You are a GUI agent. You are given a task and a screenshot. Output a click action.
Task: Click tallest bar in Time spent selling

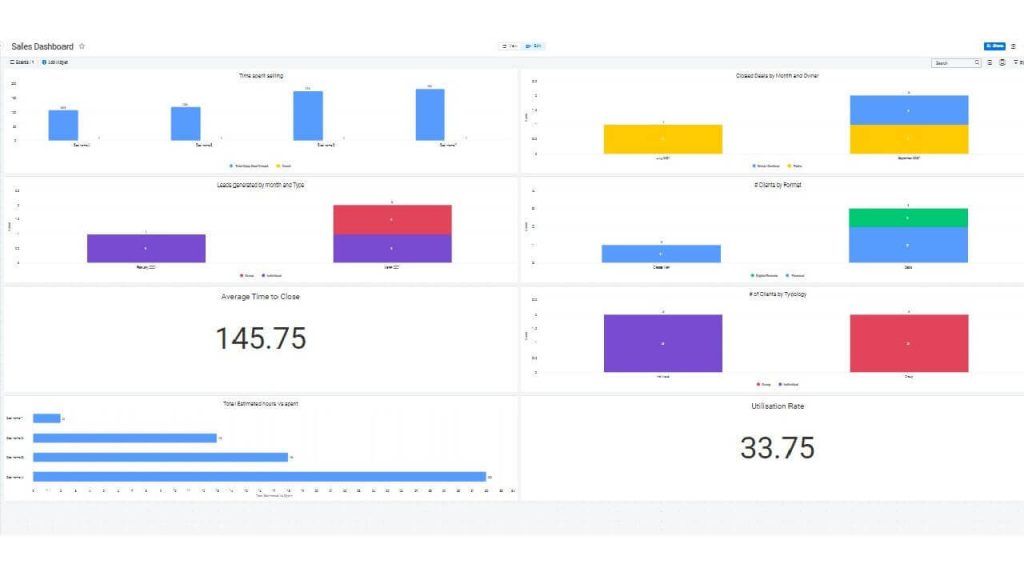(x=430, y=115)
